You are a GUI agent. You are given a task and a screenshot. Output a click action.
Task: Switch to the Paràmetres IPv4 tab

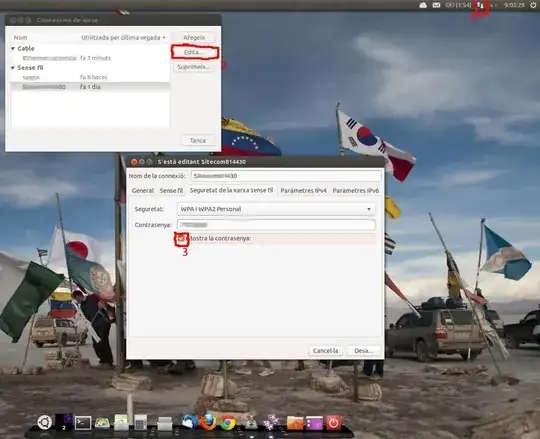pos(303,190)
